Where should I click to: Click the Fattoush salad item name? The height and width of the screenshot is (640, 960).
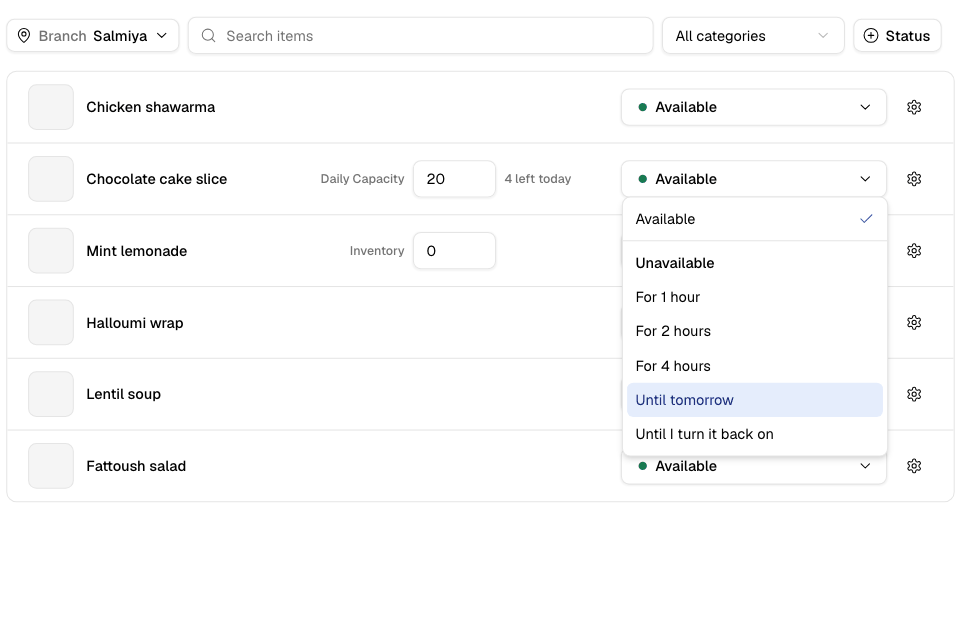point(136,466)
